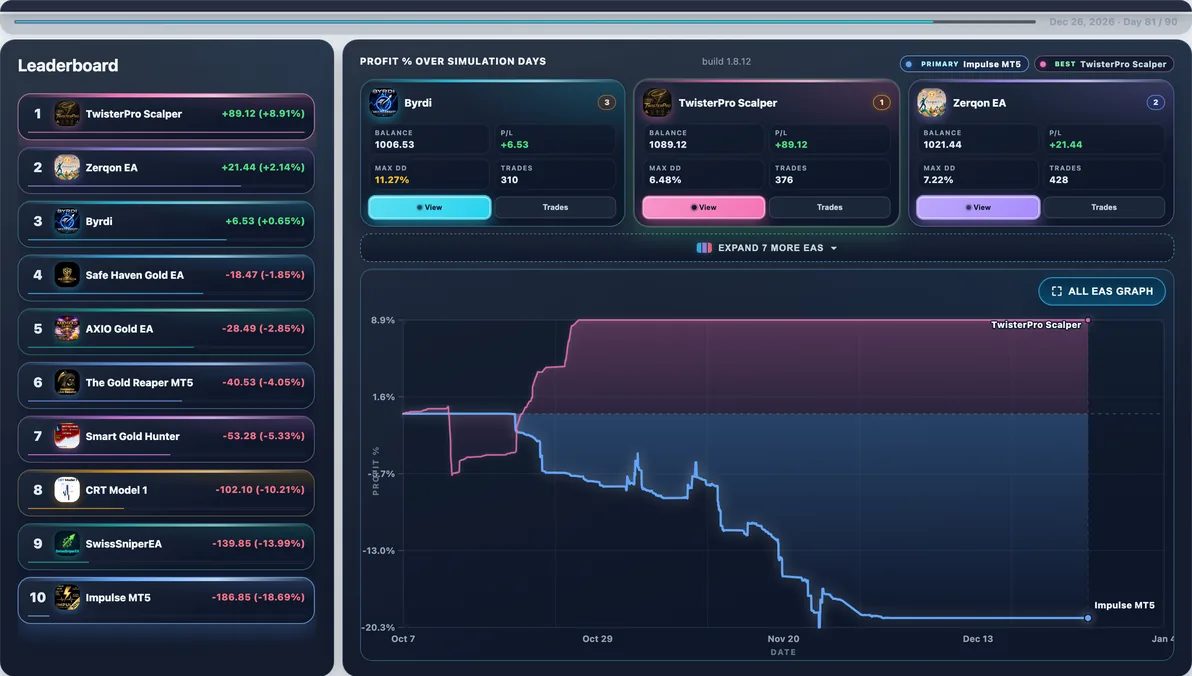Screen dimensions: 1192x676
Task: Click Zerqon EA trades count 428
Action: point(1058,180)
